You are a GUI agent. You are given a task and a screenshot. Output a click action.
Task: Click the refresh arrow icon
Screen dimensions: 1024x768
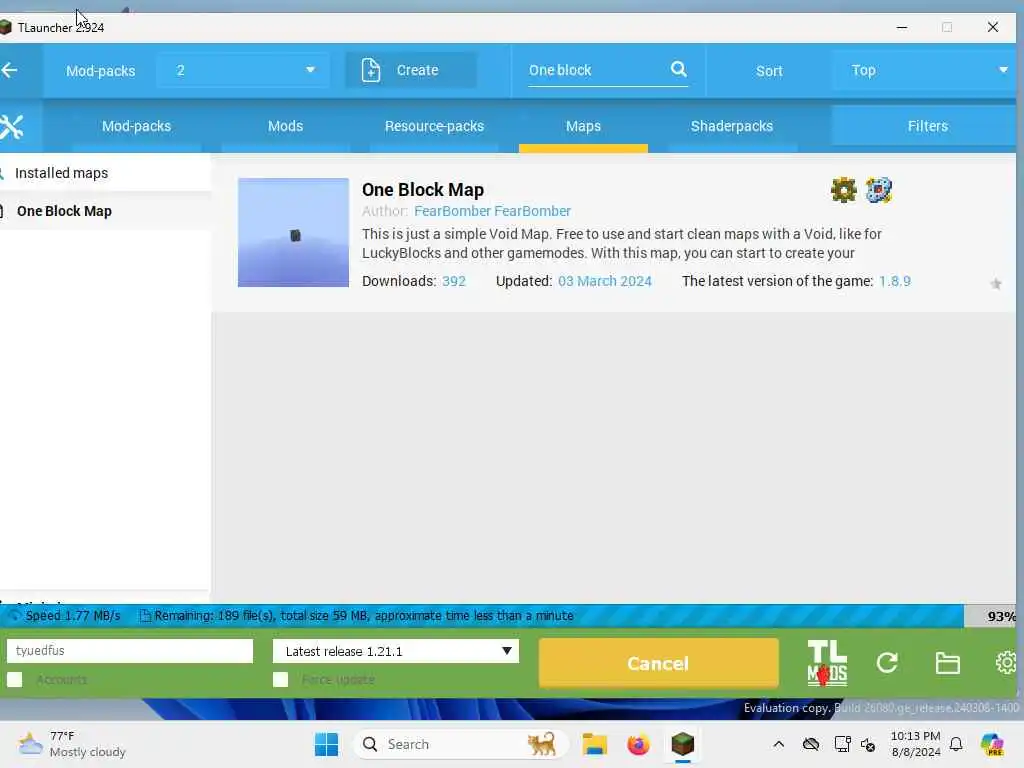click(887, 663)
